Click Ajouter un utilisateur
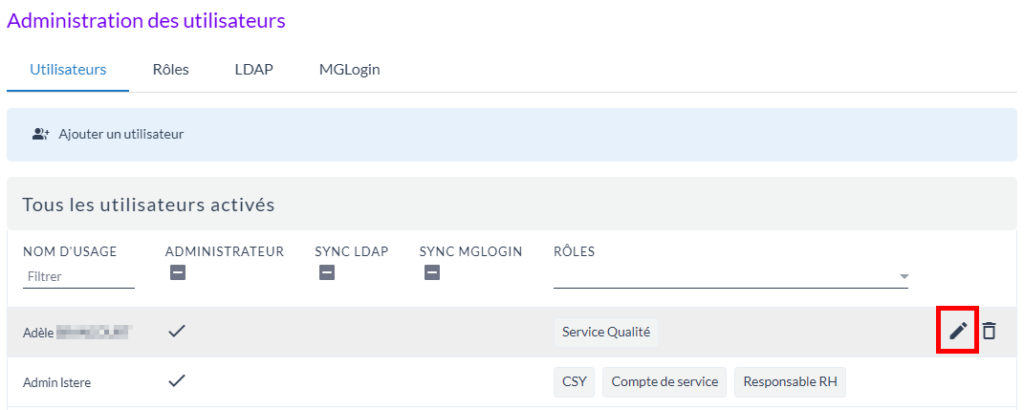The width and height of the screenshot is (1024, 410). tap(120, 133)
